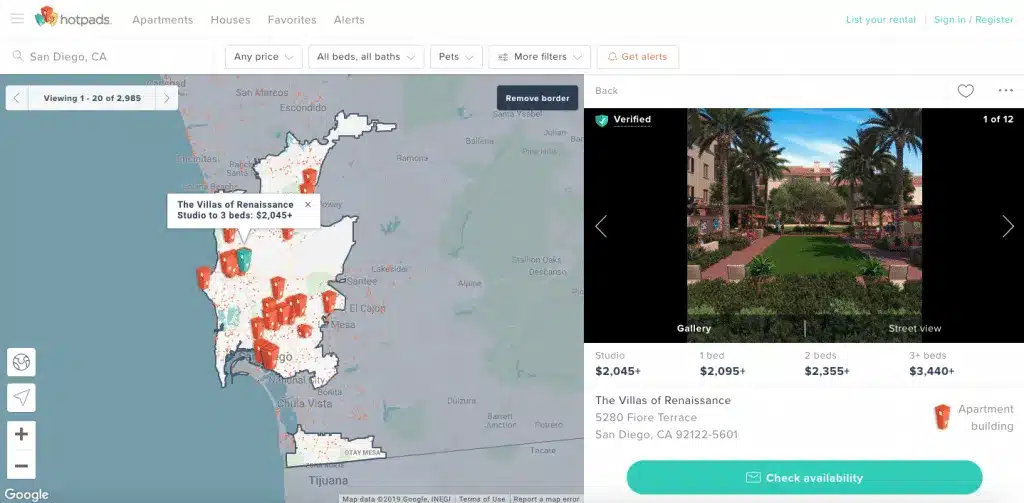
Task: Open the Apartments nav item
Action: [x=162, y=20]
